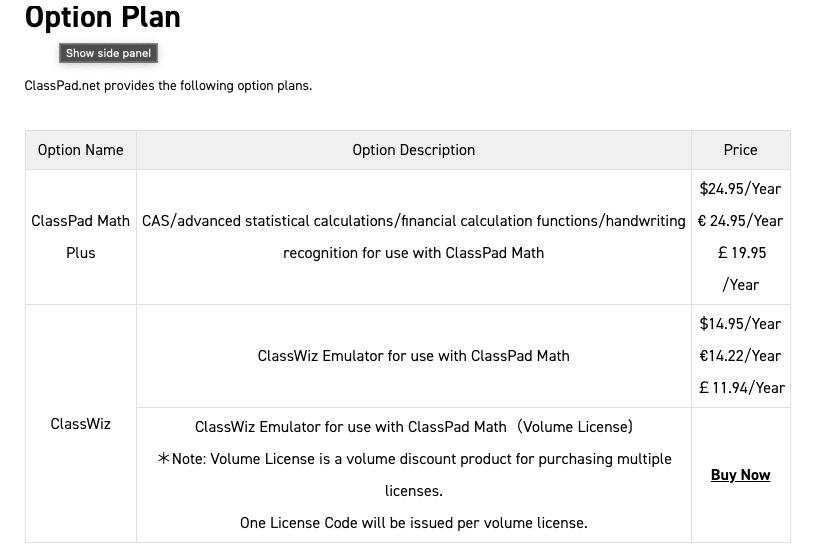Select the Option Name column header
The image size is (822, 555).
point(81,150)
